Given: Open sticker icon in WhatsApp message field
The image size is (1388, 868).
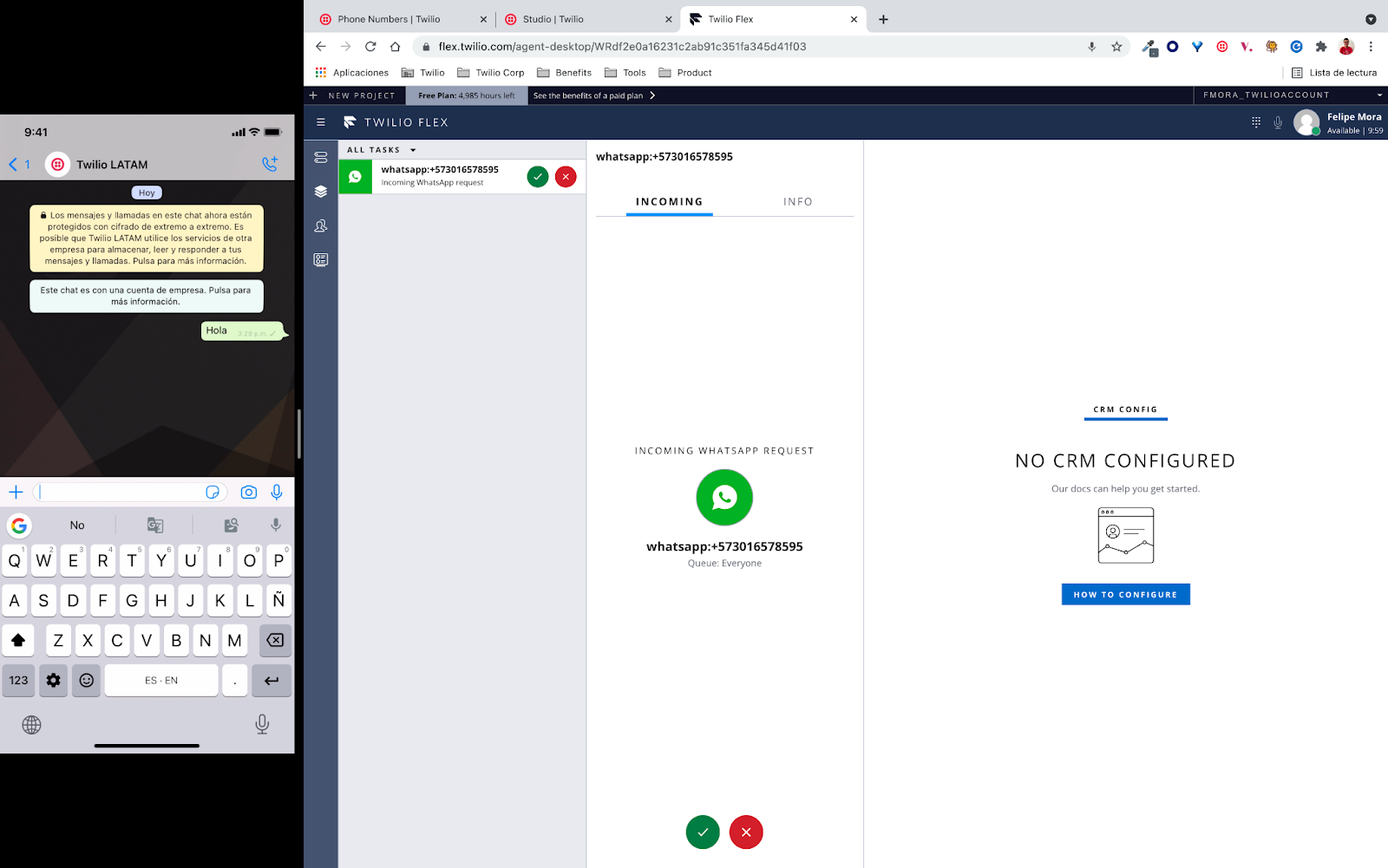Looking at the screenshot, I should tap(213, 493).
